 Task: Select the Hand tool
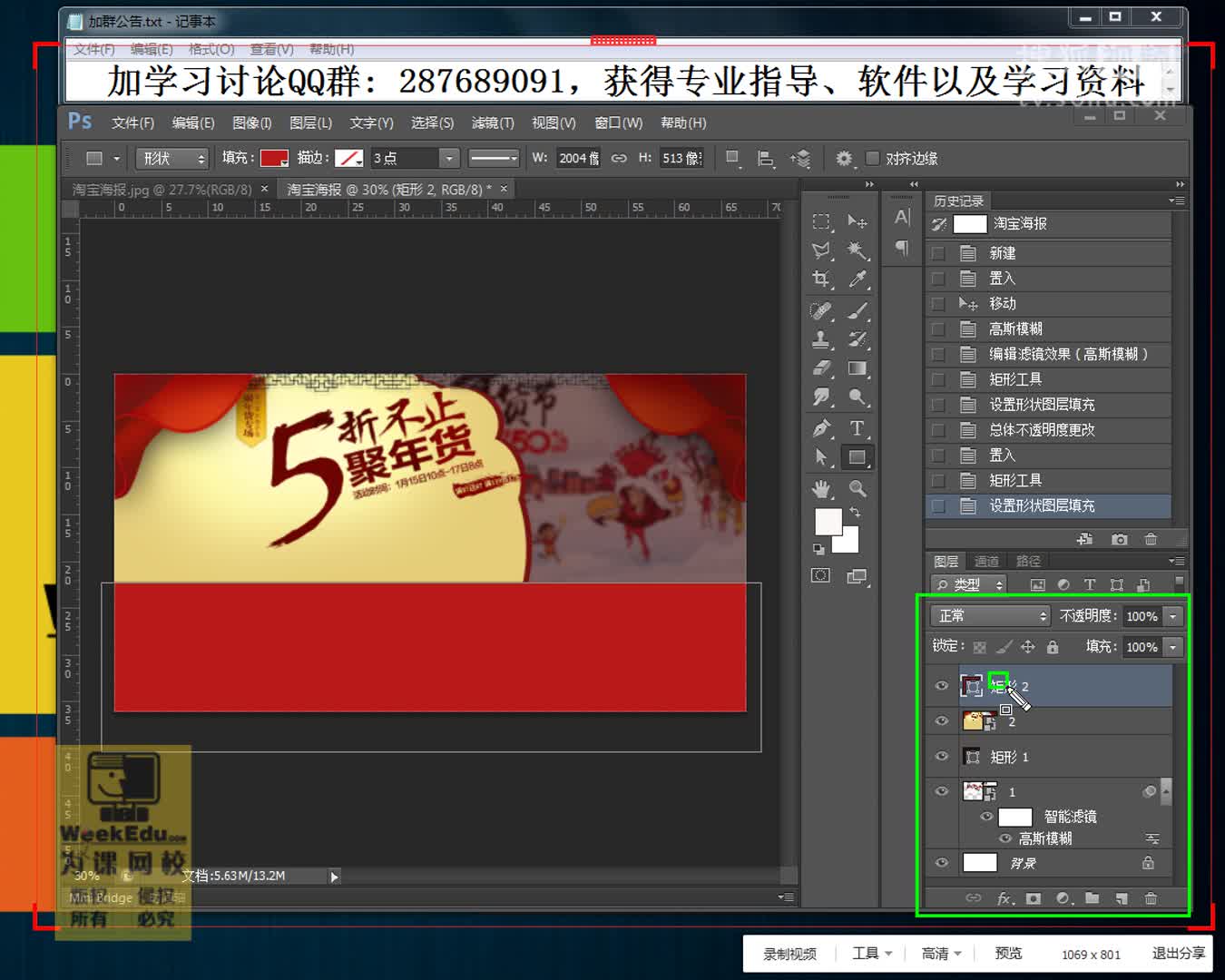click(821, 489)
